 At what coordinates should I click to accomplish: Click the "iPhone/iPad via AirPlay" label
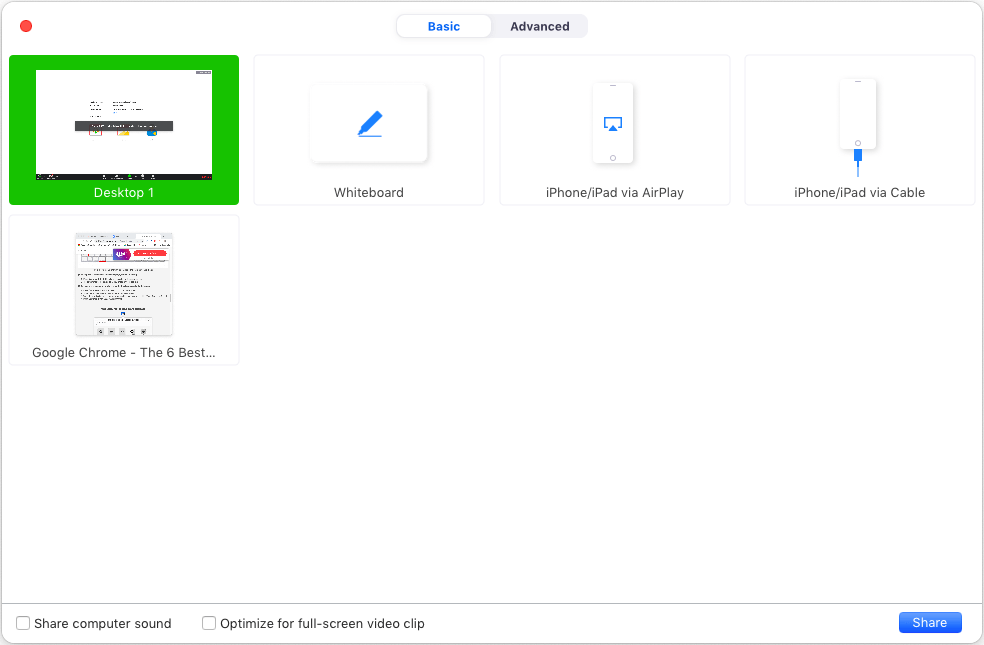pyautogui.click(x=614, y=193)
